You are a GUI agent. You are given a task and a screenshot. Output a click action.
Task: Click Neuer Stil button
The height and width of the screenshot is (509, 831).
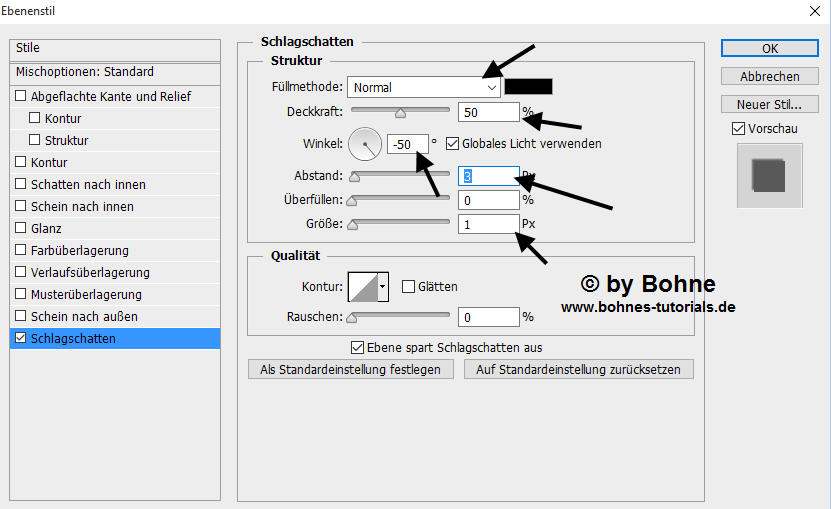[x=769, y=105]
